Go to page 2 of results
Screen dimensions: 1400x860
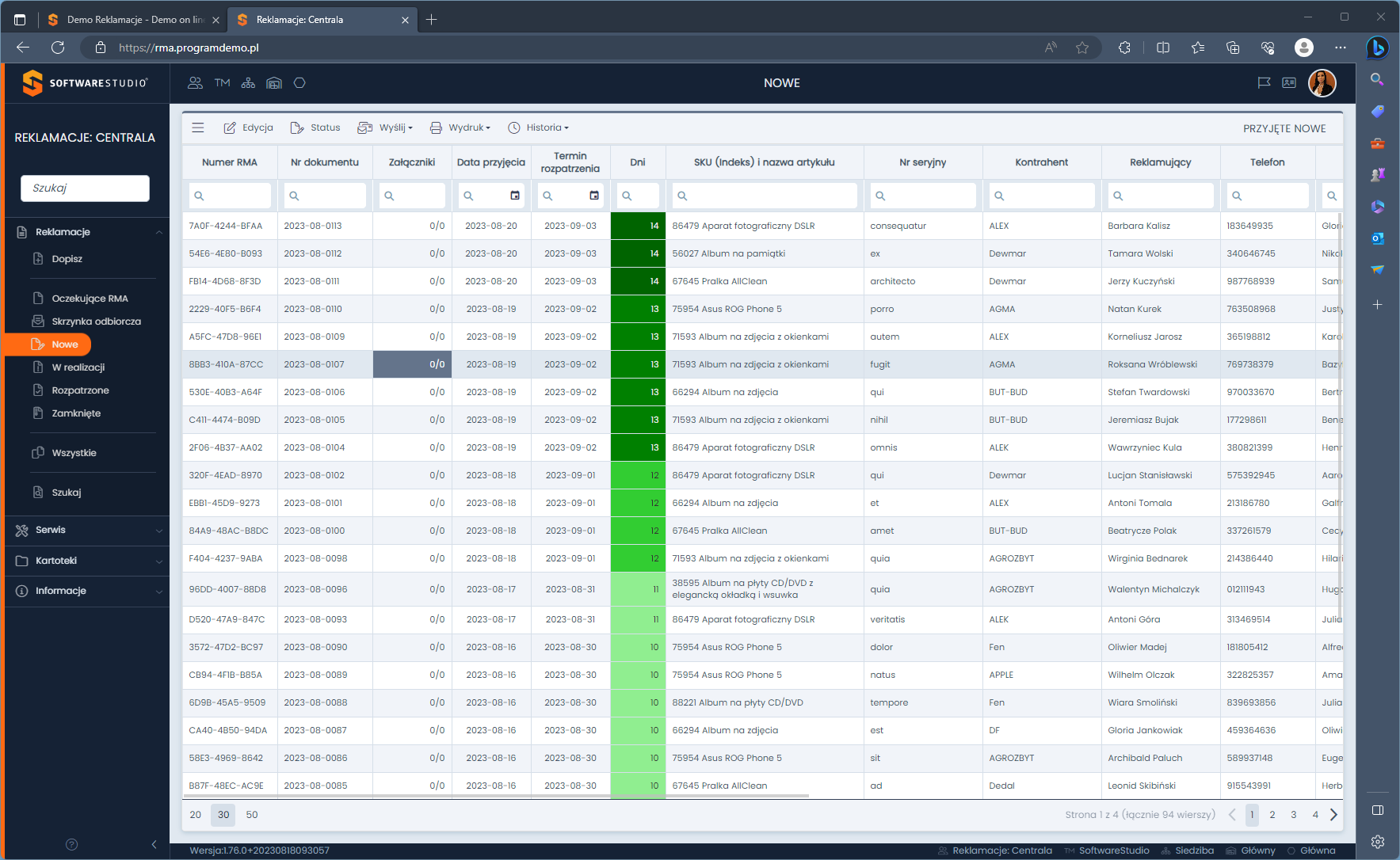coord(1272,815)
